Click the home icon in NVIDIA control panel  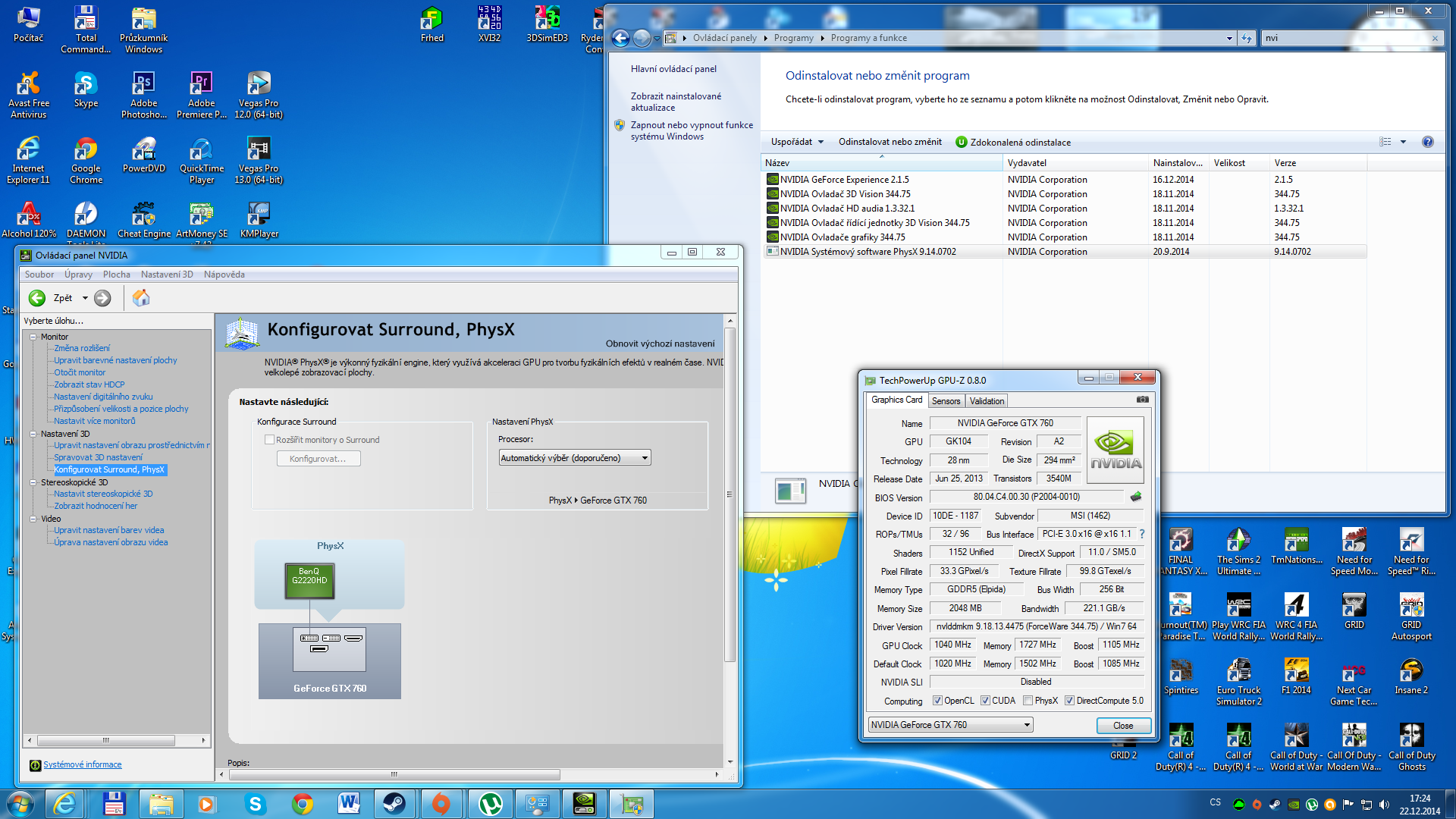point(141,298)
